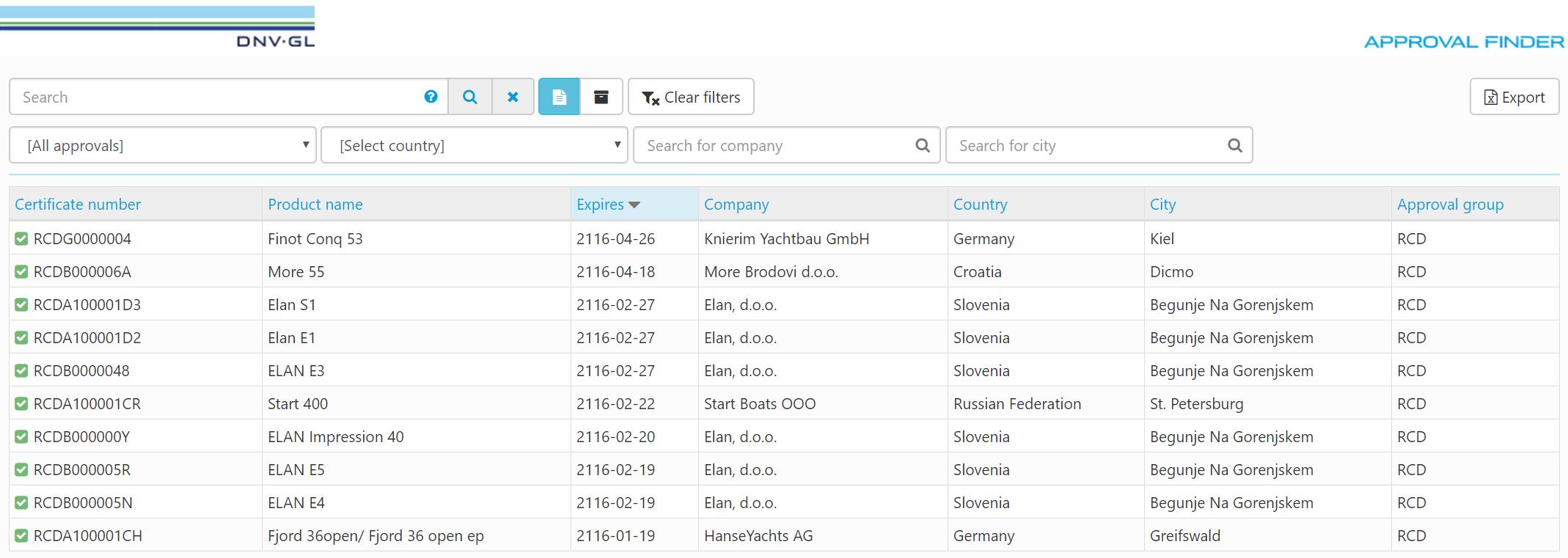This screenshot has width=1568, height=558.
Task: Click product name ELAN E5
Action: tap(296, 469)
